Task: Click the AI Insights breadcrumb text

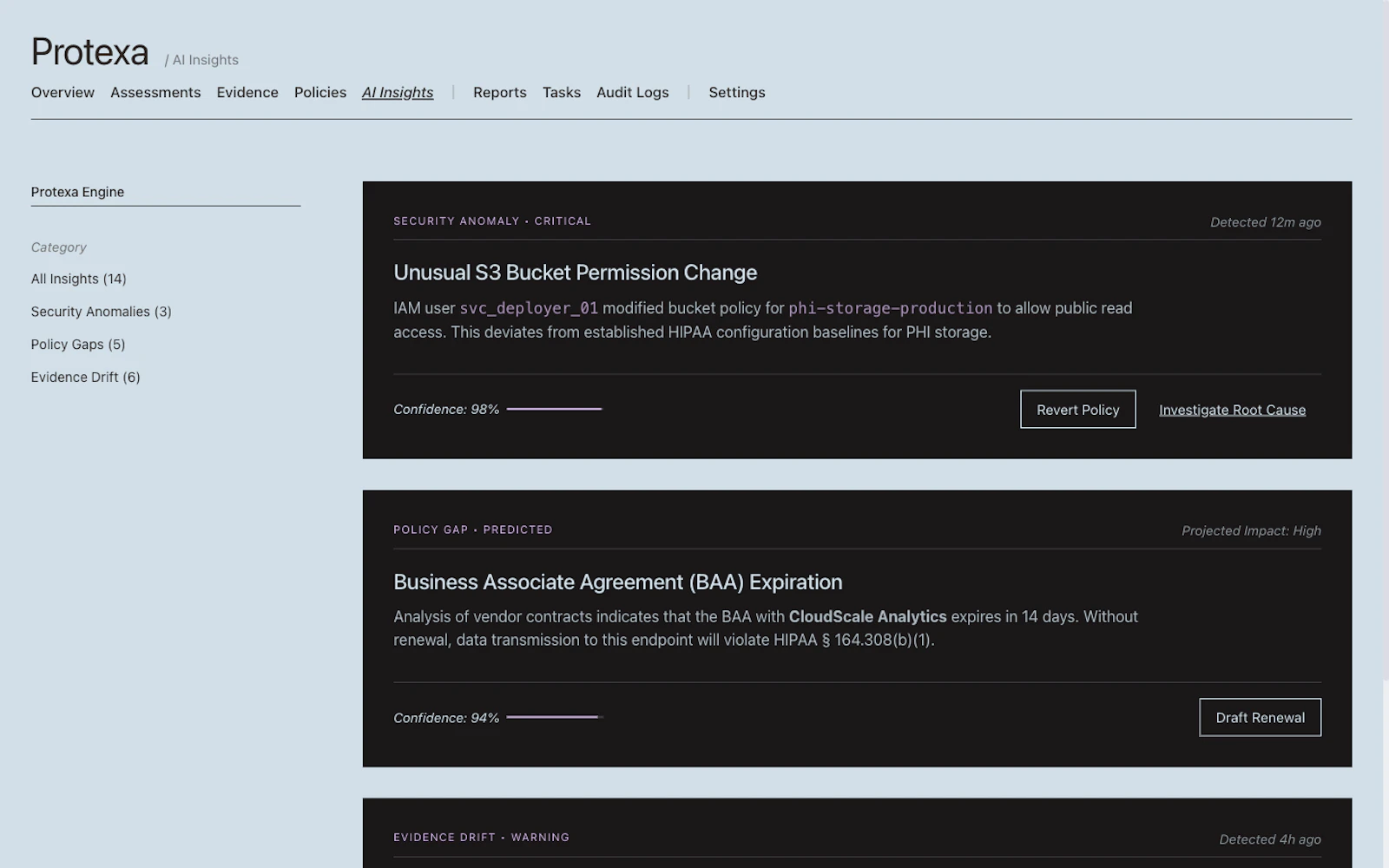Action: tap(206, 60)
